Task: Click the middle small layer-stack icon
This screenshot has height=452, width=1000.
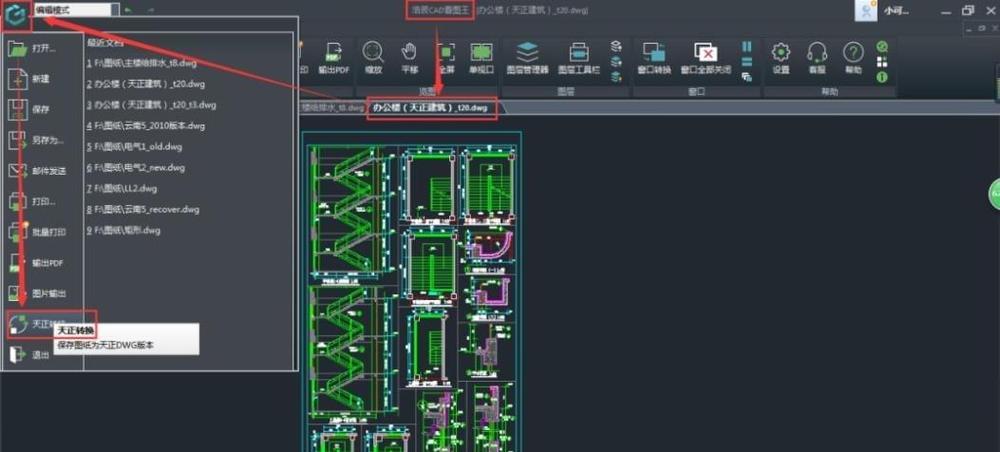Action: (616, 62)
